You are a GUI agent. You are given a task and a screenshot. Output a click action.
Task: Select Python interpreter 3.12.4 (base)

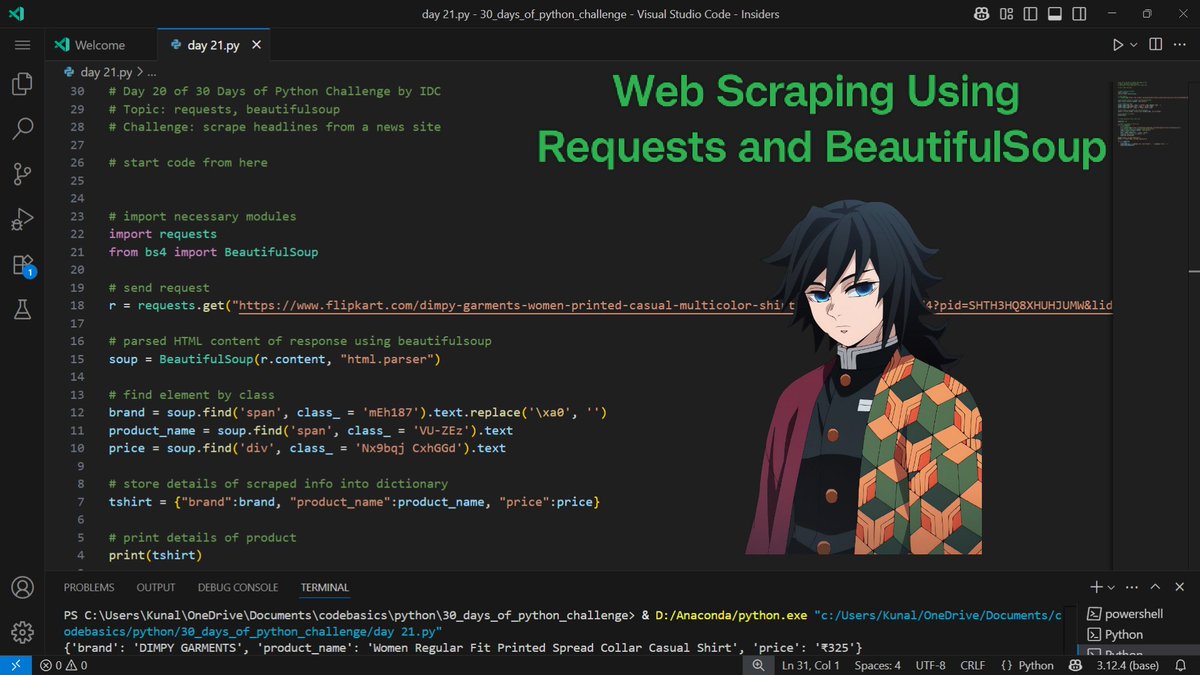point(1126,665)
